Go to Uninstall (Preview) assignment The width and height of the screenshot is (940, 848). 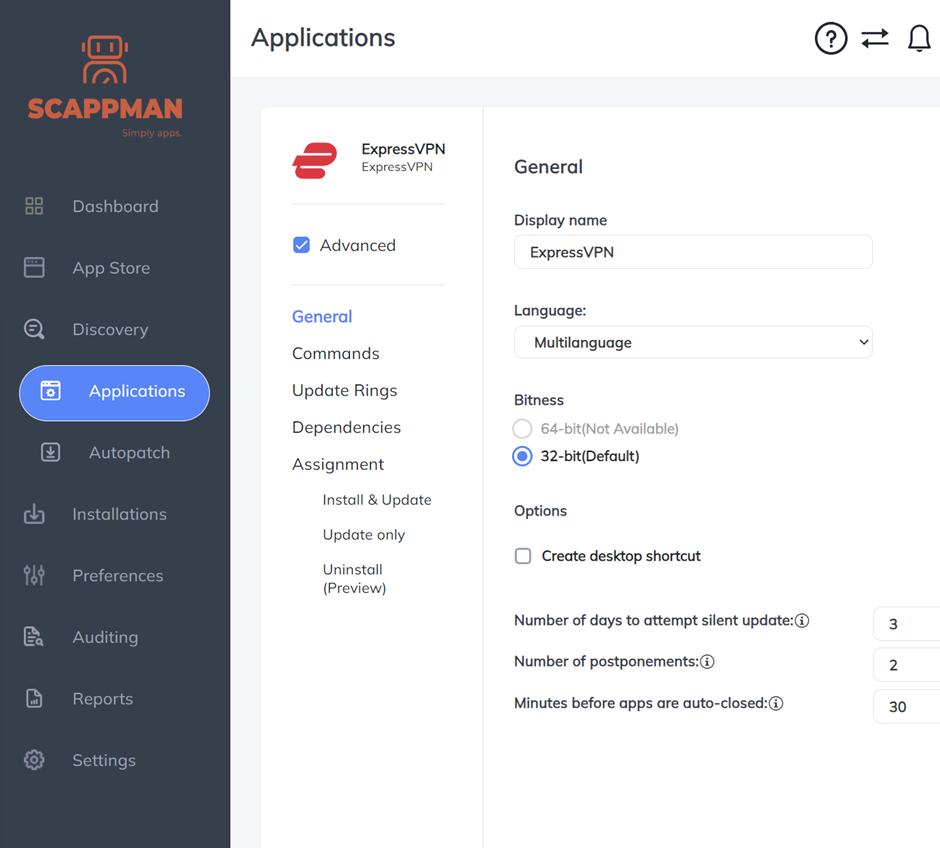tap(354, 578)
